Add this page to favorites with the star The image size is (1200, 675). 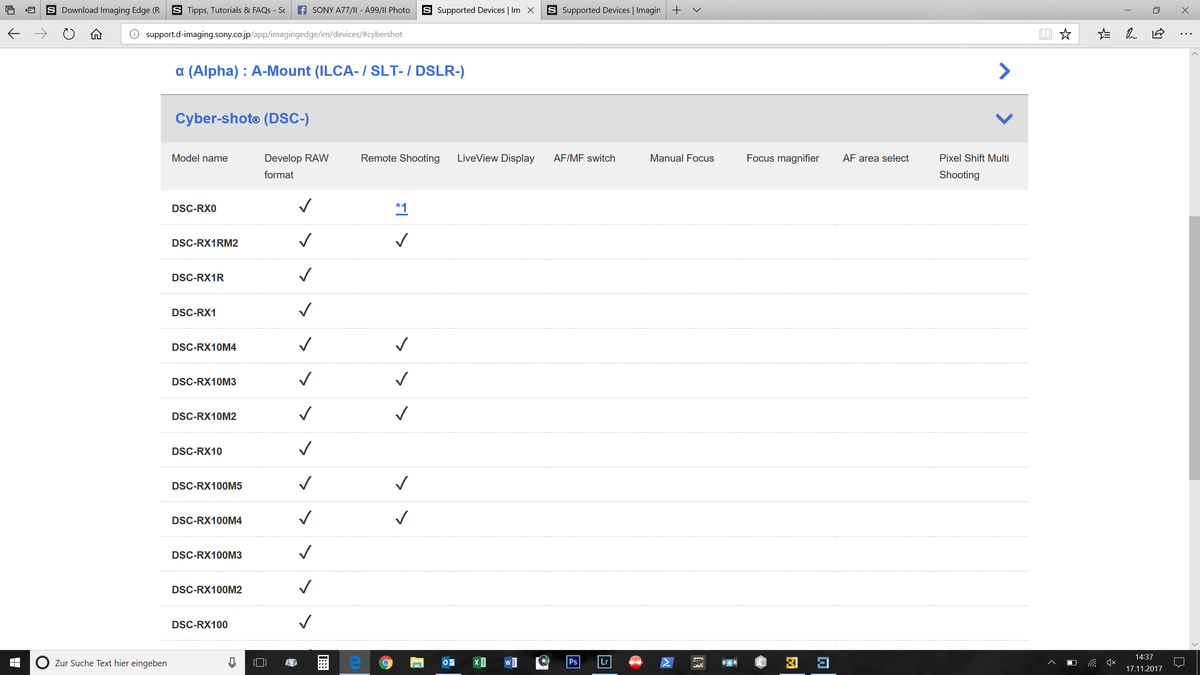tap(1065, 34)
